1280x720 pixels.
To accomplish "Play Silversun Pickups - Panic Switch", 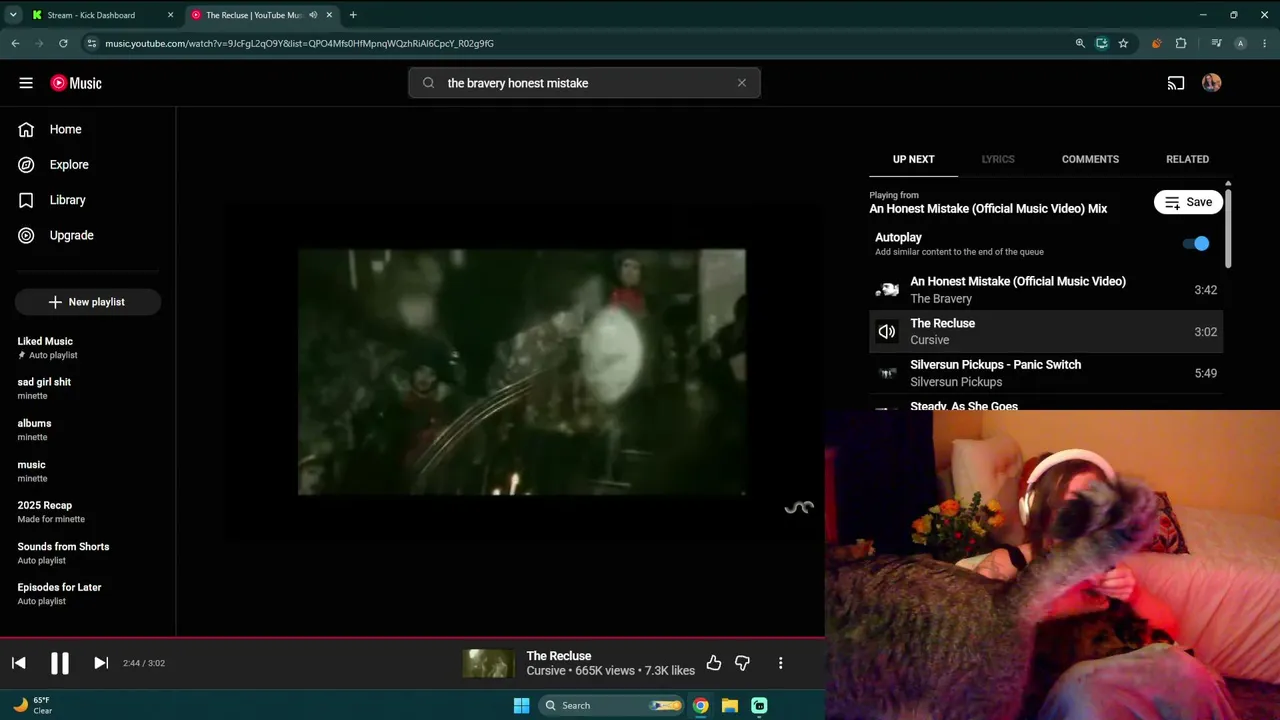I will (1046, 373).
